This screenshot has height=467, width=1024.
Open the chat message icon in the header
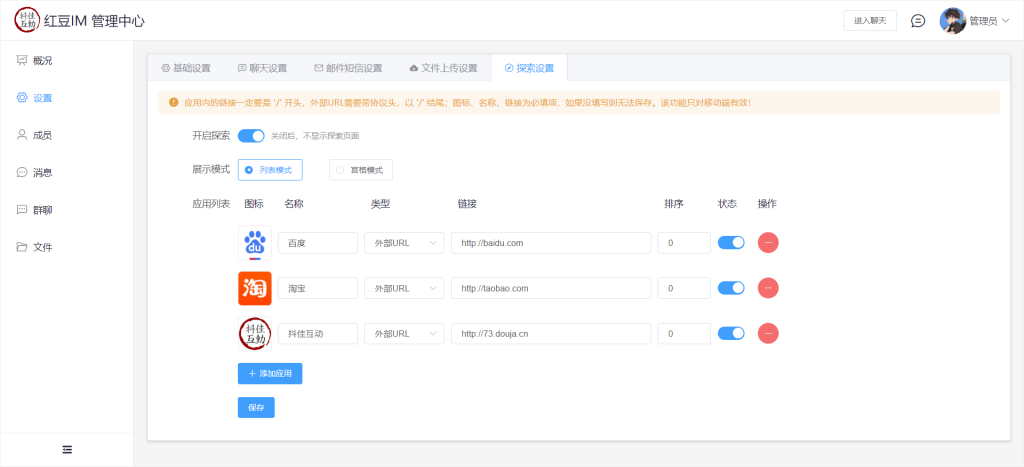(x=918, y=21)
